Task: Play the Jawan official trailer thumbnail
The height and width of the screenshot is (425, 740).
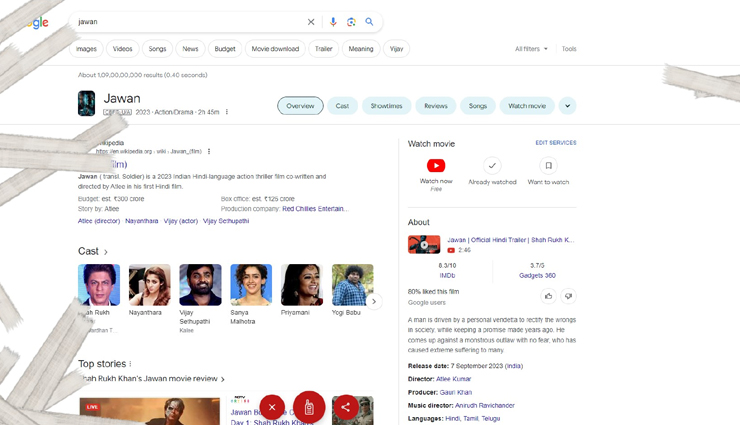Action: tap(424, 244)
